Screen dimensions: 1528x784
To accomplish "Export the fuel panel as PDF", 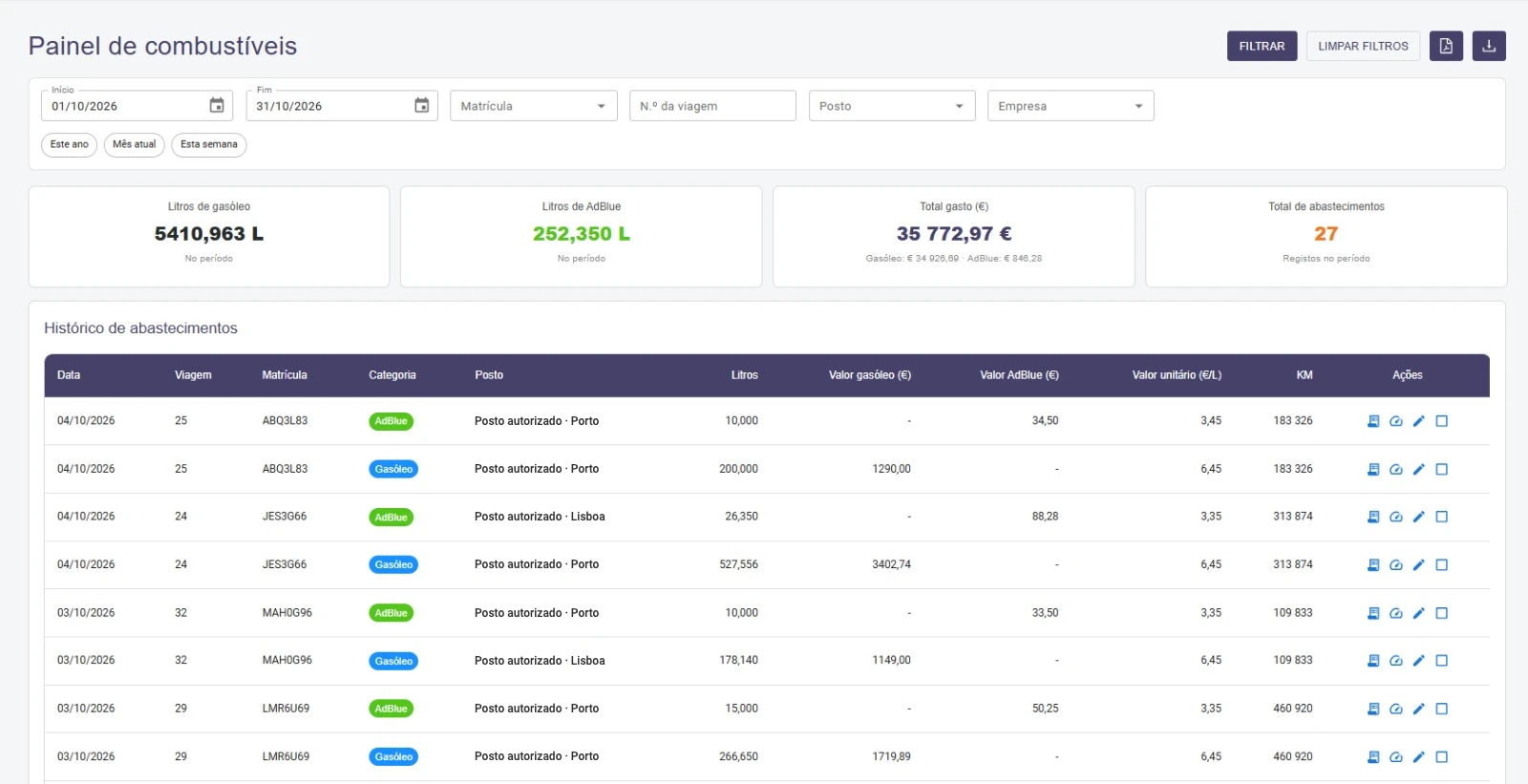I will (1446, 46).
